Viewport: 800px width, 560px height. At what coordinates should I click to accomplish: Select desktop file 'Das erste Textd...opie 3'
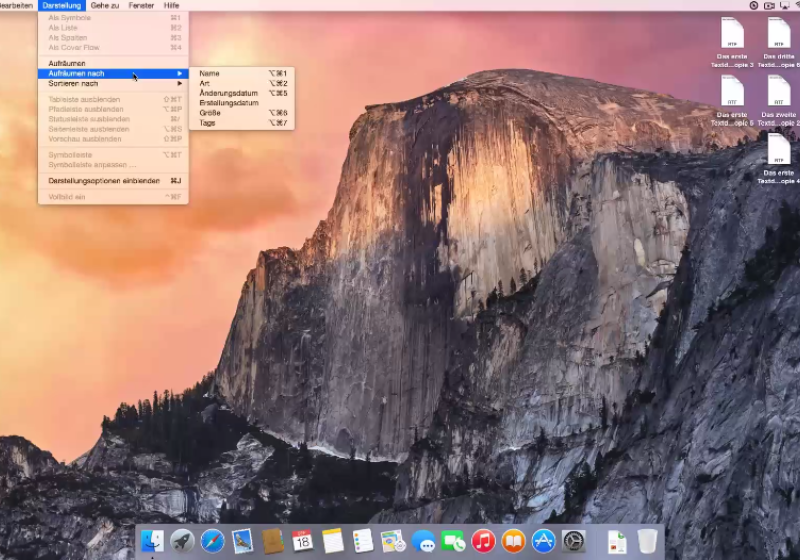732,42
